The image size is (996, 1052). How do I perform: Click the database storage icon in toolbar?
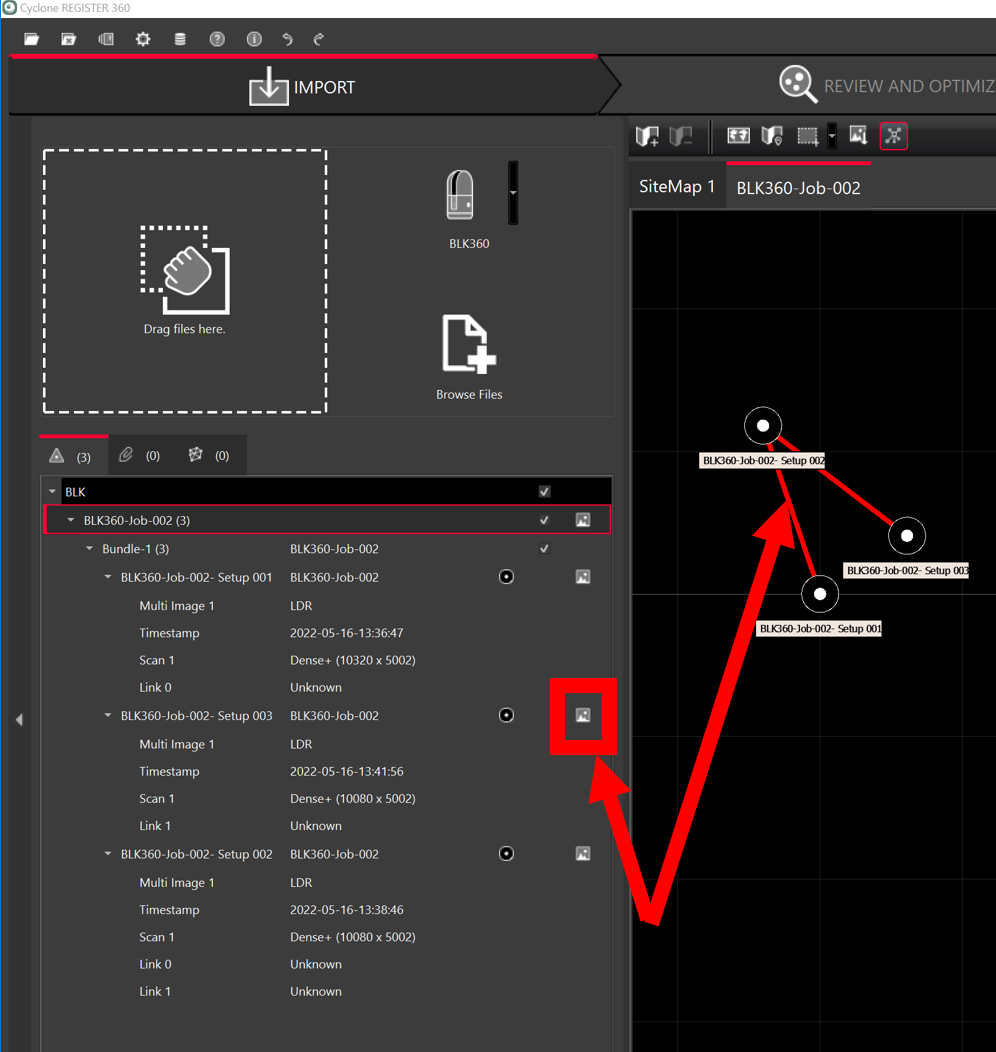pos(180,39)
